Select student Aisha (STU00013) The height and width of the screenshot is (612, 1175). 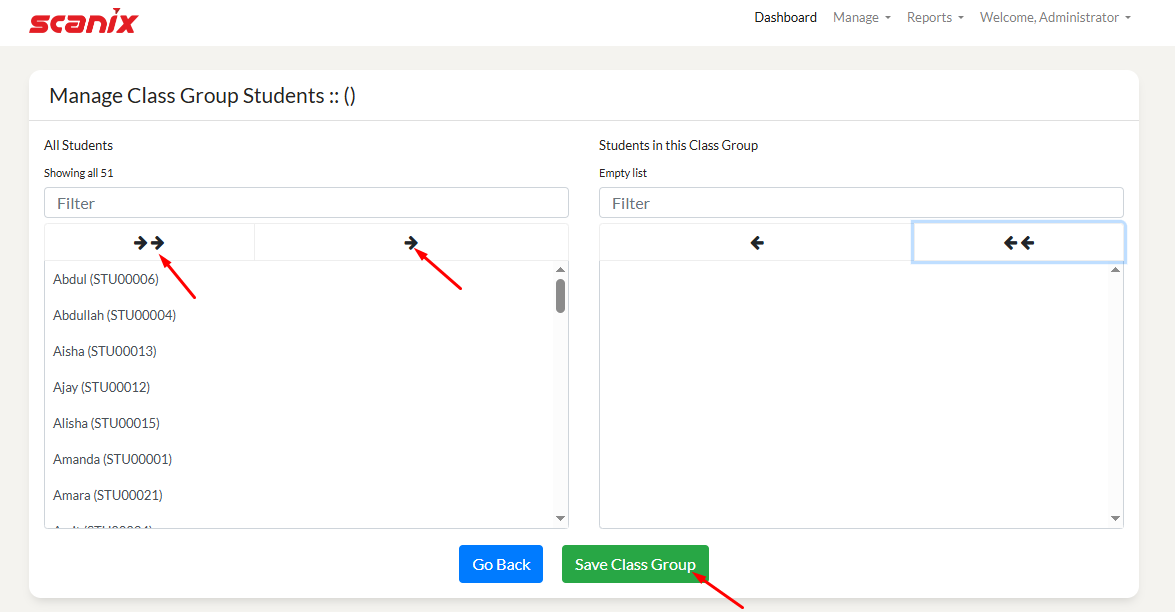click(105, 351)
